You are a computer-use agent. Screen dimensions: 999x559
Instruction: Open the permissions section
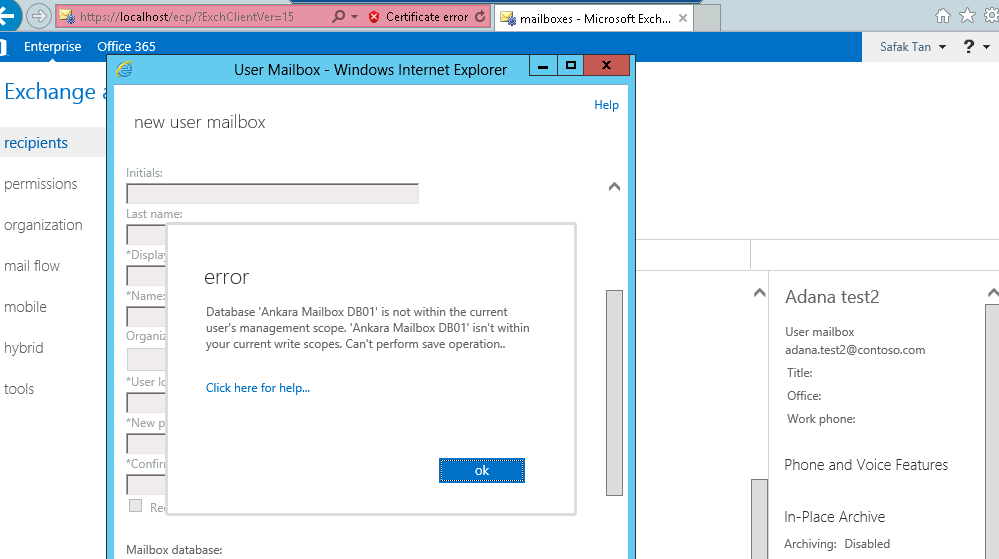40,184
